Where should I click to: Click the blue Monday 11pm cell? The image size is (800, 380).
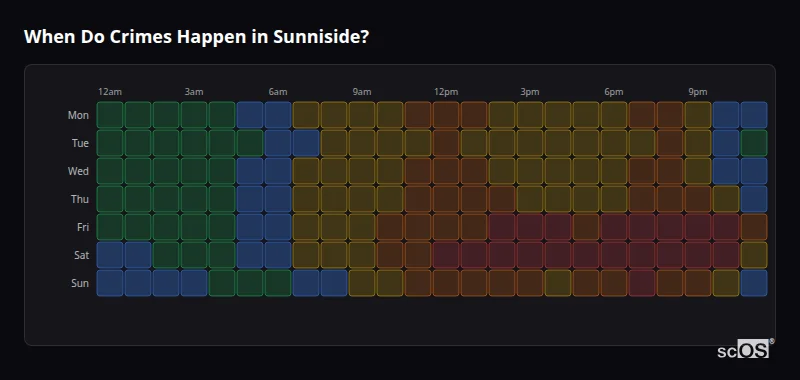[x=754, y=115]
